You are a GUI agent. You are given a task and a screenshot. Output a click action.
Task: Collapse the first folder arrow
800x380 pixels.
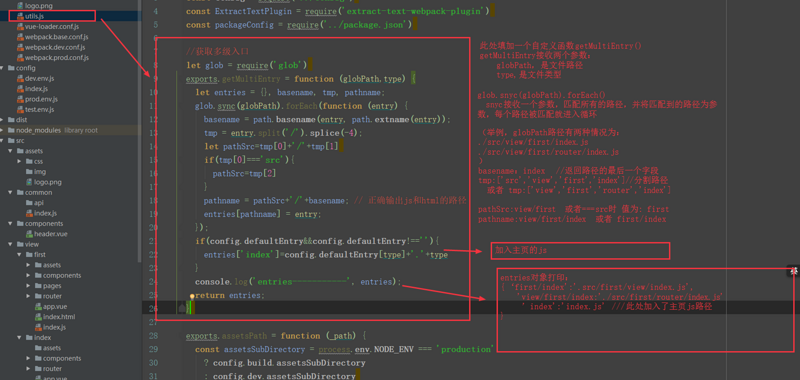click(x=20, y=255)
